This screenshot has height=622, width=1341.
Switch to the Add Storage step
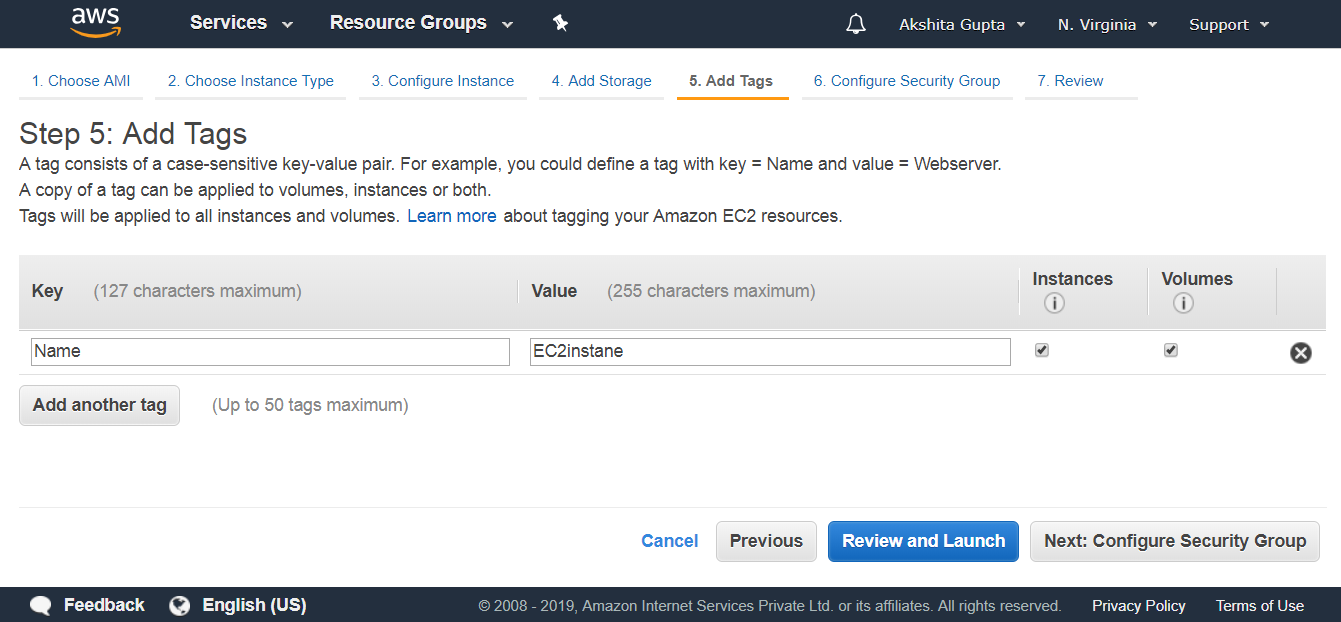click(601, 81)
